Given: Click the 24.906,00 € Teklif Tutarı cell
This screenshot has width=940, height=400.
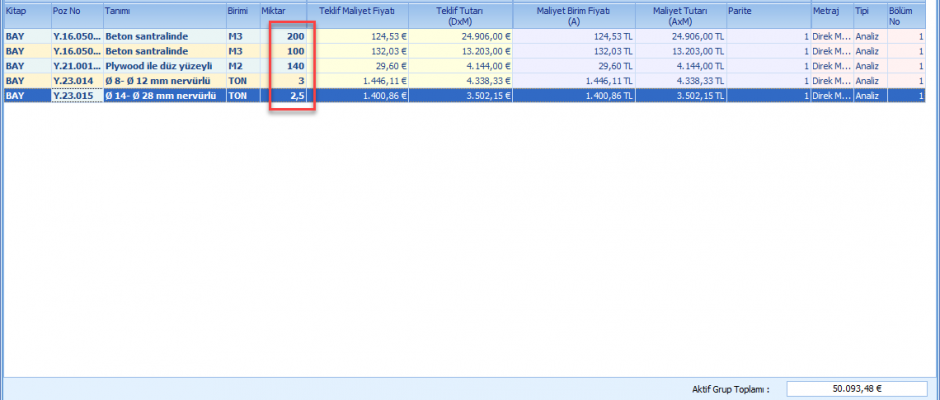Looking at the screenshot, I should 460,36.
